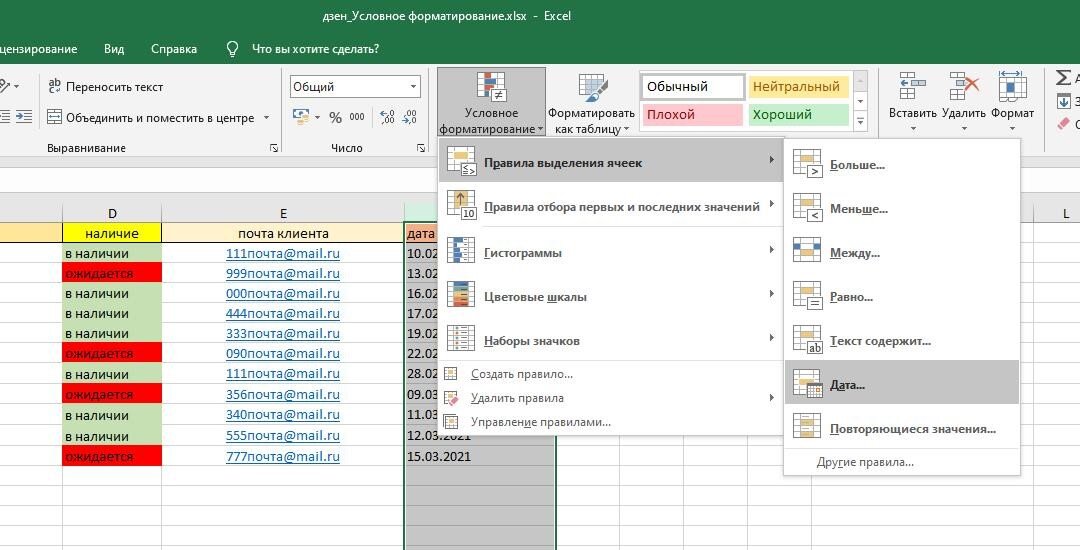Viewport: 1080px width, 550px height.
Task: Click the lightbulb Tell Me icon
Action: pyautogui.click(x=233, y=49)
